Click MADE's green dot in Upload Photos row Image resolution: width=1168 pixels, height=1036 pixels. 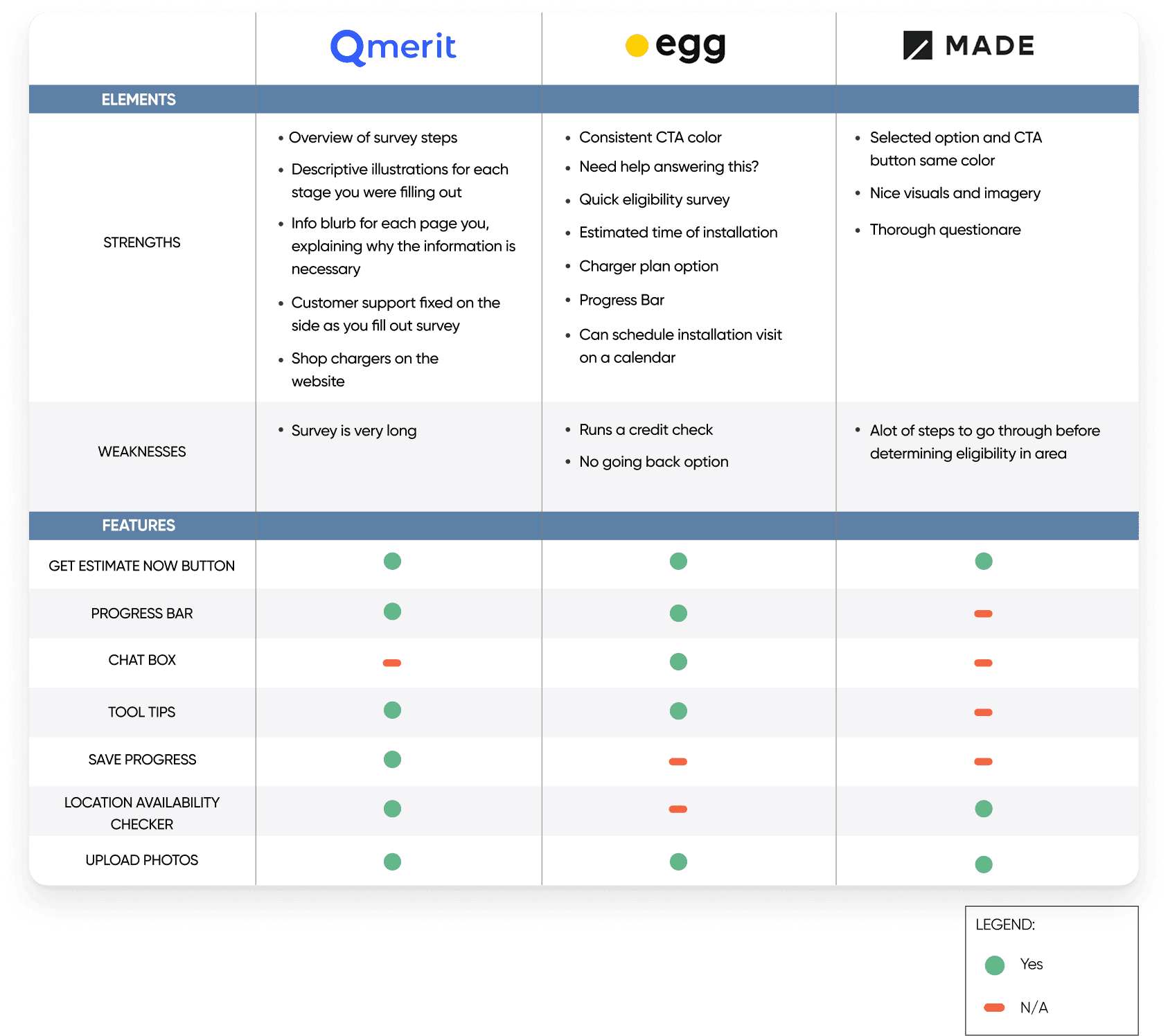click(983, 864)
